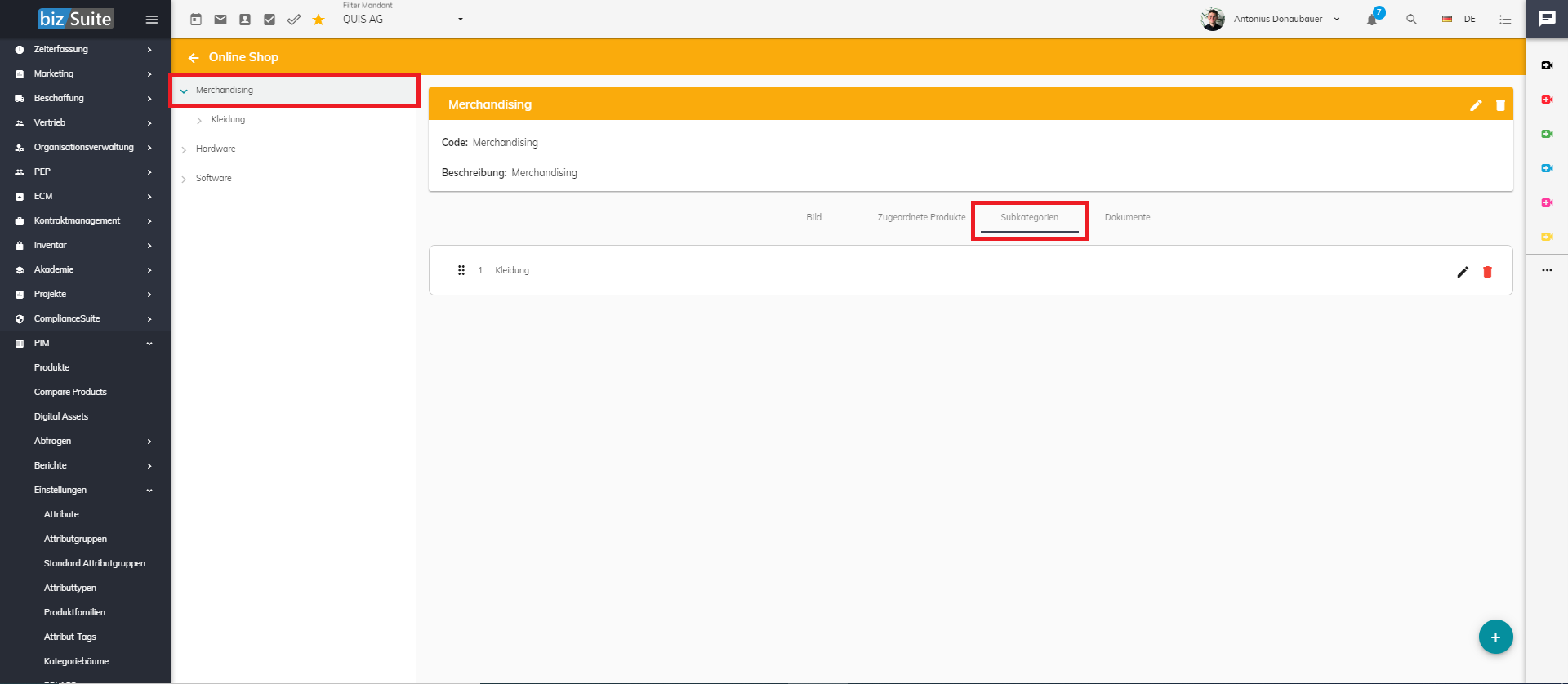Open the calendar icon in top toolbar

pos(196,20)
